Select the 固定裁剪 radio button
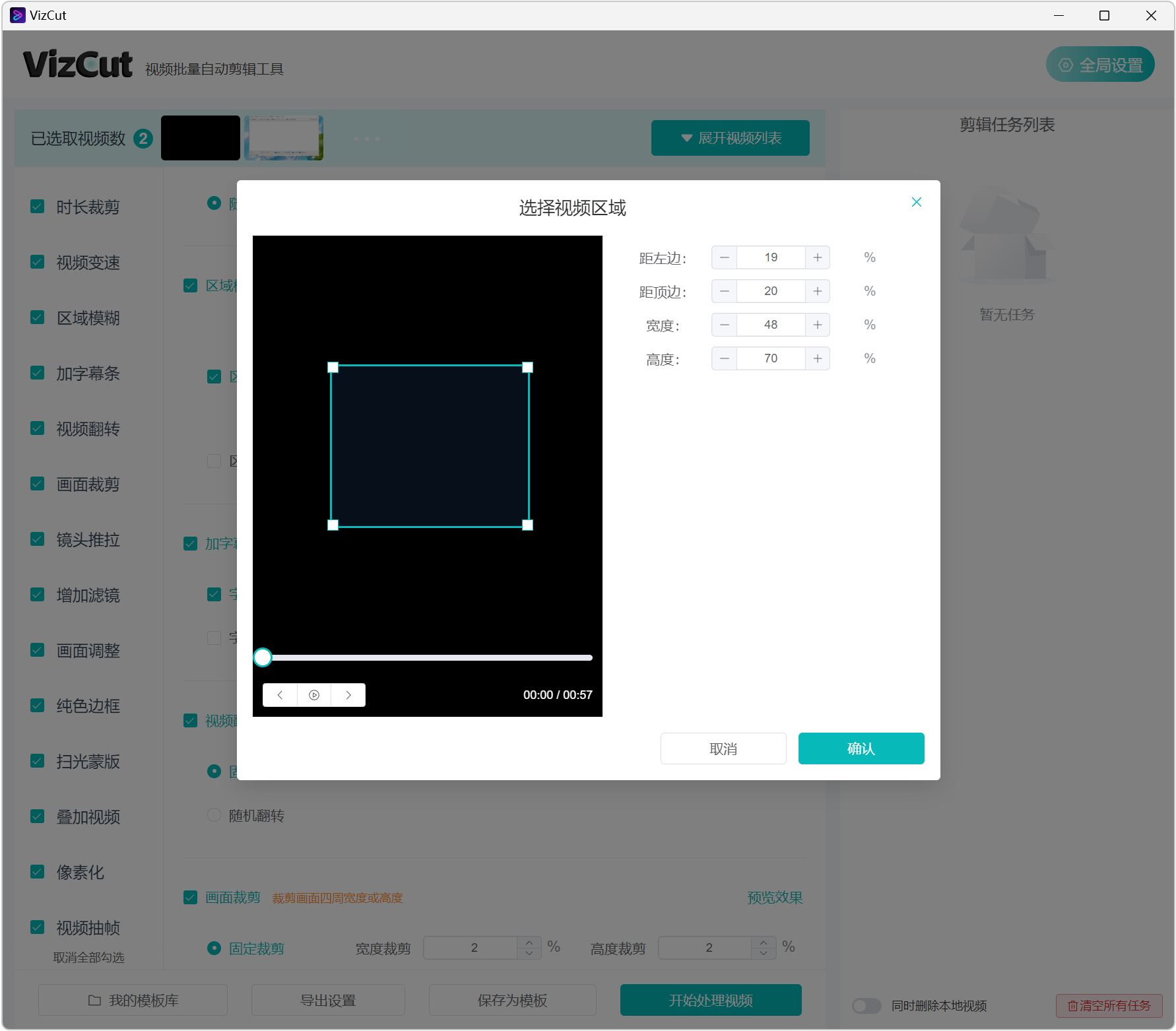 coord(214,948)
